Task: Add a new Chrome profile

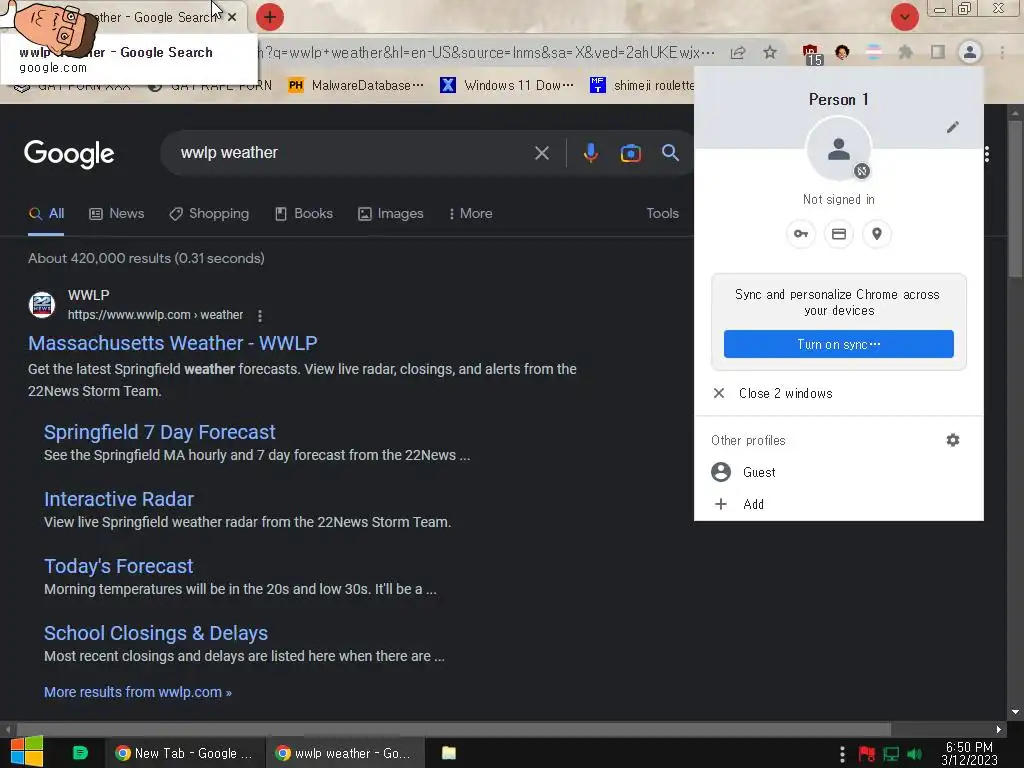Action: pos(839,504)
